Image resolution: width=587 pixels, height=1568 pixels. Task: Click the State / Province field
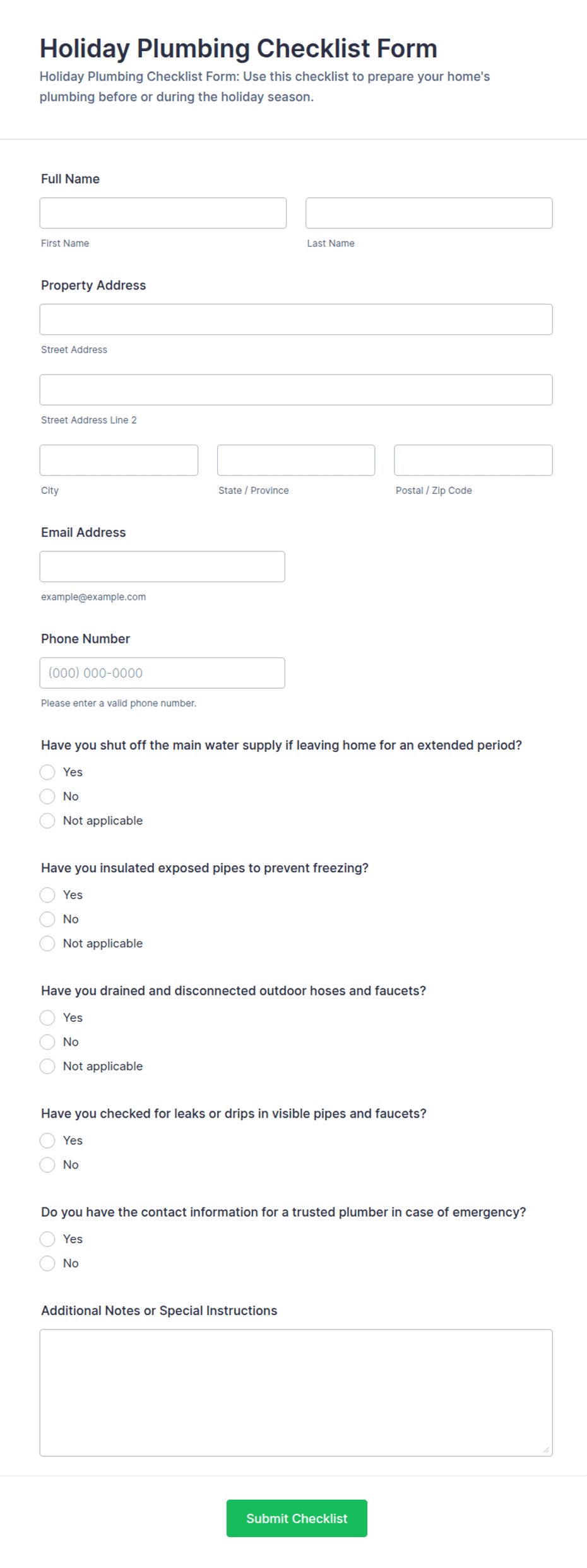pyautogui.click(x=296, y=460)
